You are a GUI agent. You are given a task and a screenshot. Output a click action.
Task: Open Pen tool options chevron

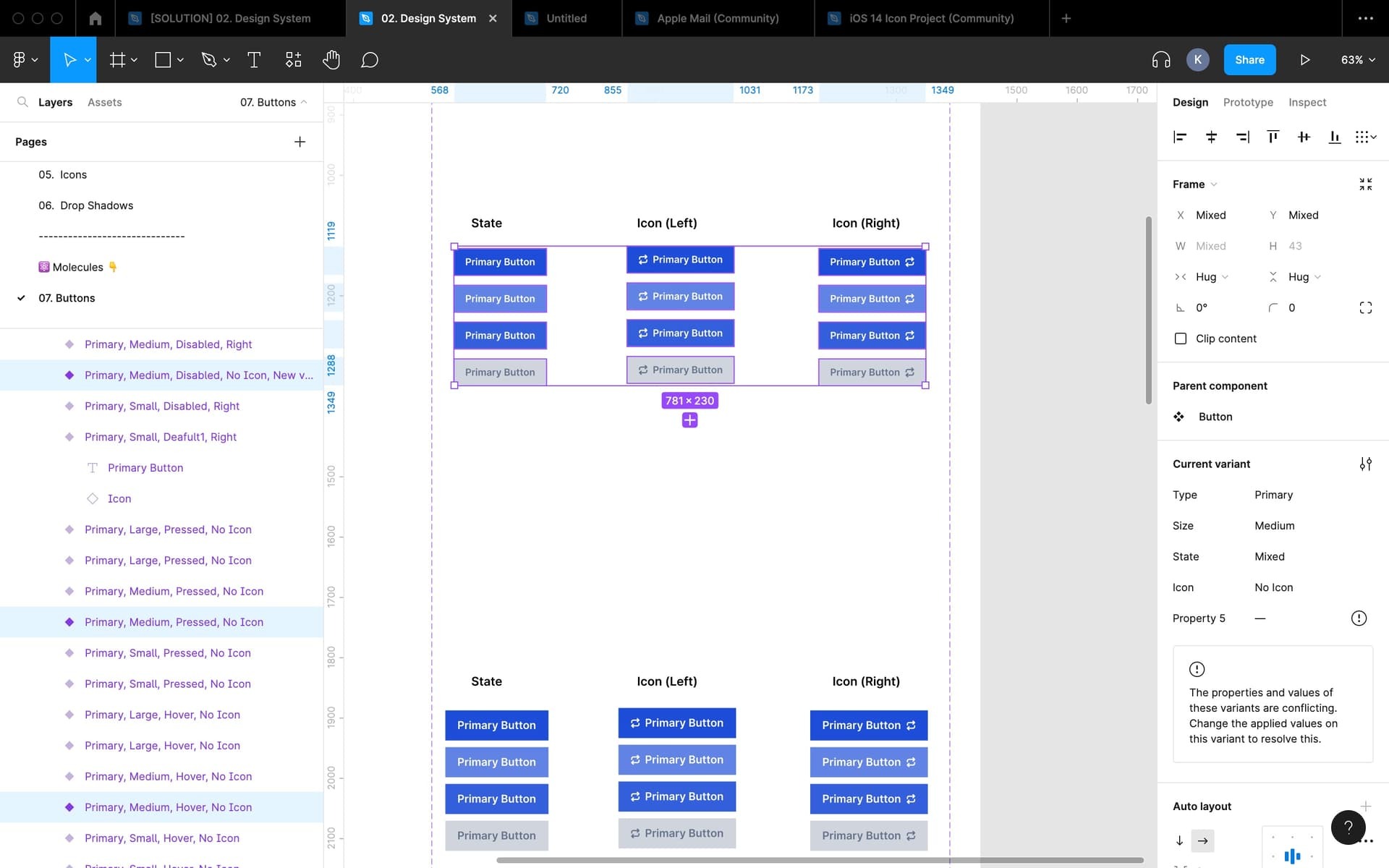point(226,60)
